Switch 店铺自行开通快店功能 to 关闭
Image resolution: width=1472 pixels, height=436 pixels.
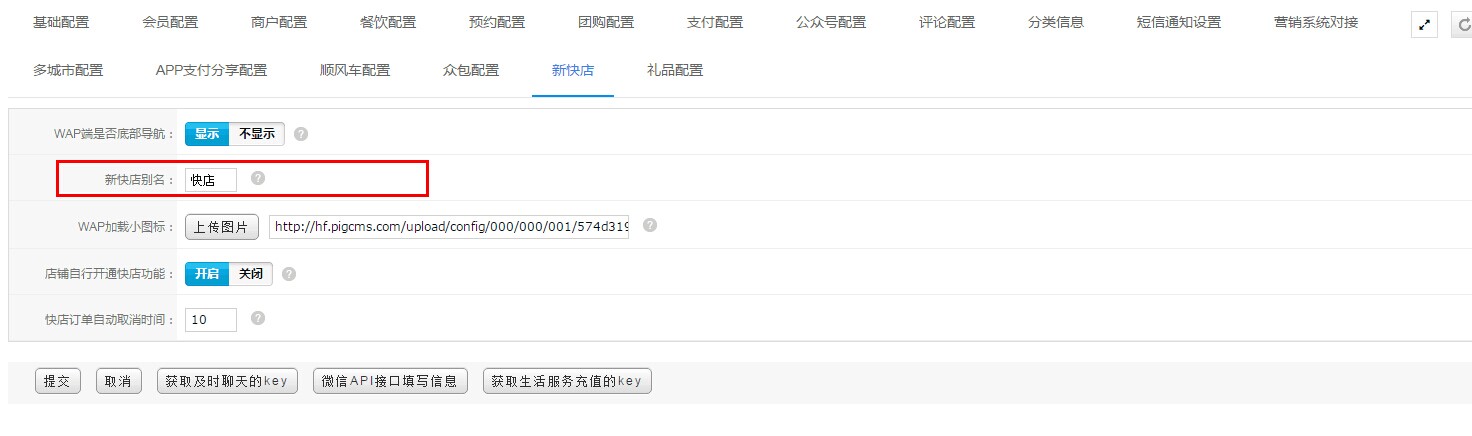point(251,273)
